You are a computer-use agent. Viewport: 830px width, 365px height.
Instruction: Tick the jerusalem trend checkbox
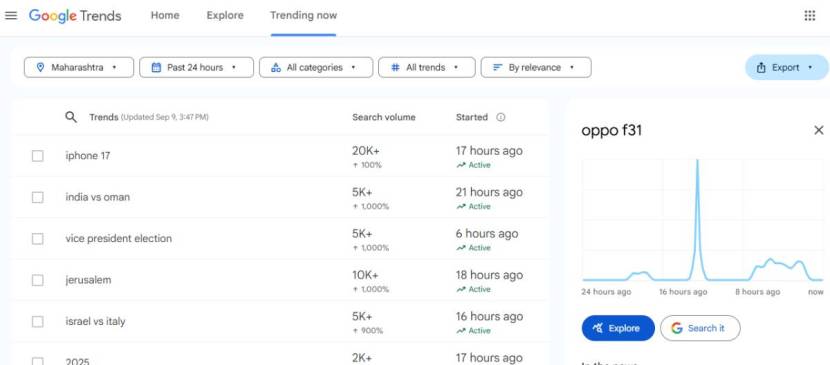38,280
